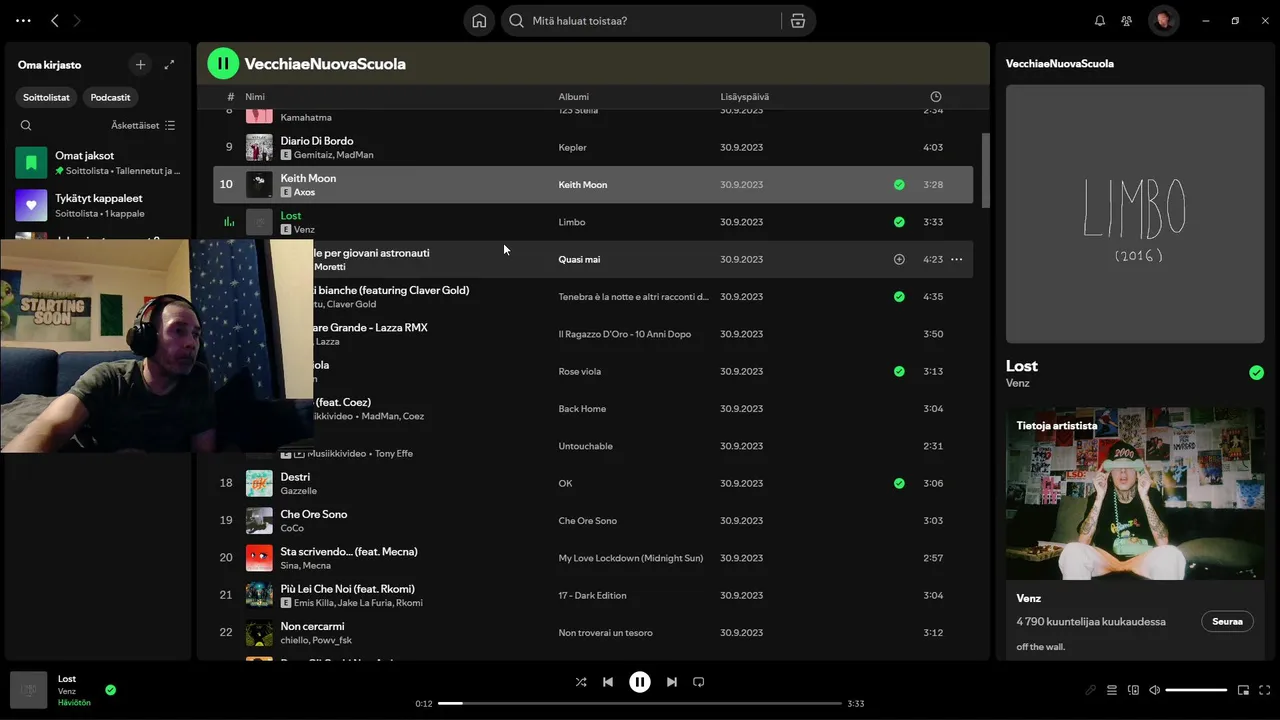The image size is (1280, 720).
Task: Skip to the previous track
Action: [x=608, y=682]
